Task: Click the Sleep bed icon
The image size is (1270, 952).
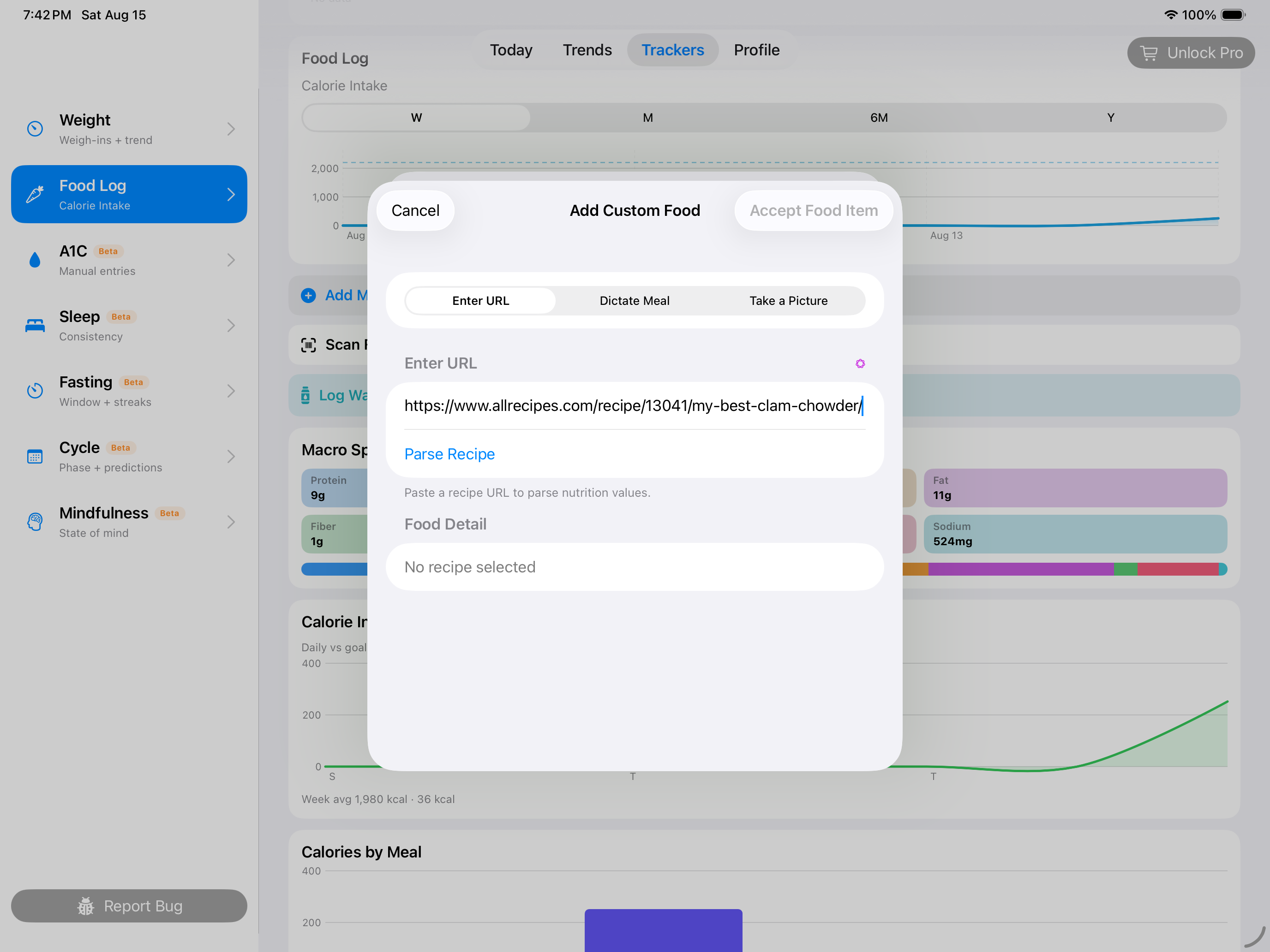Action: pyautogui.click(x=35, y=325)
